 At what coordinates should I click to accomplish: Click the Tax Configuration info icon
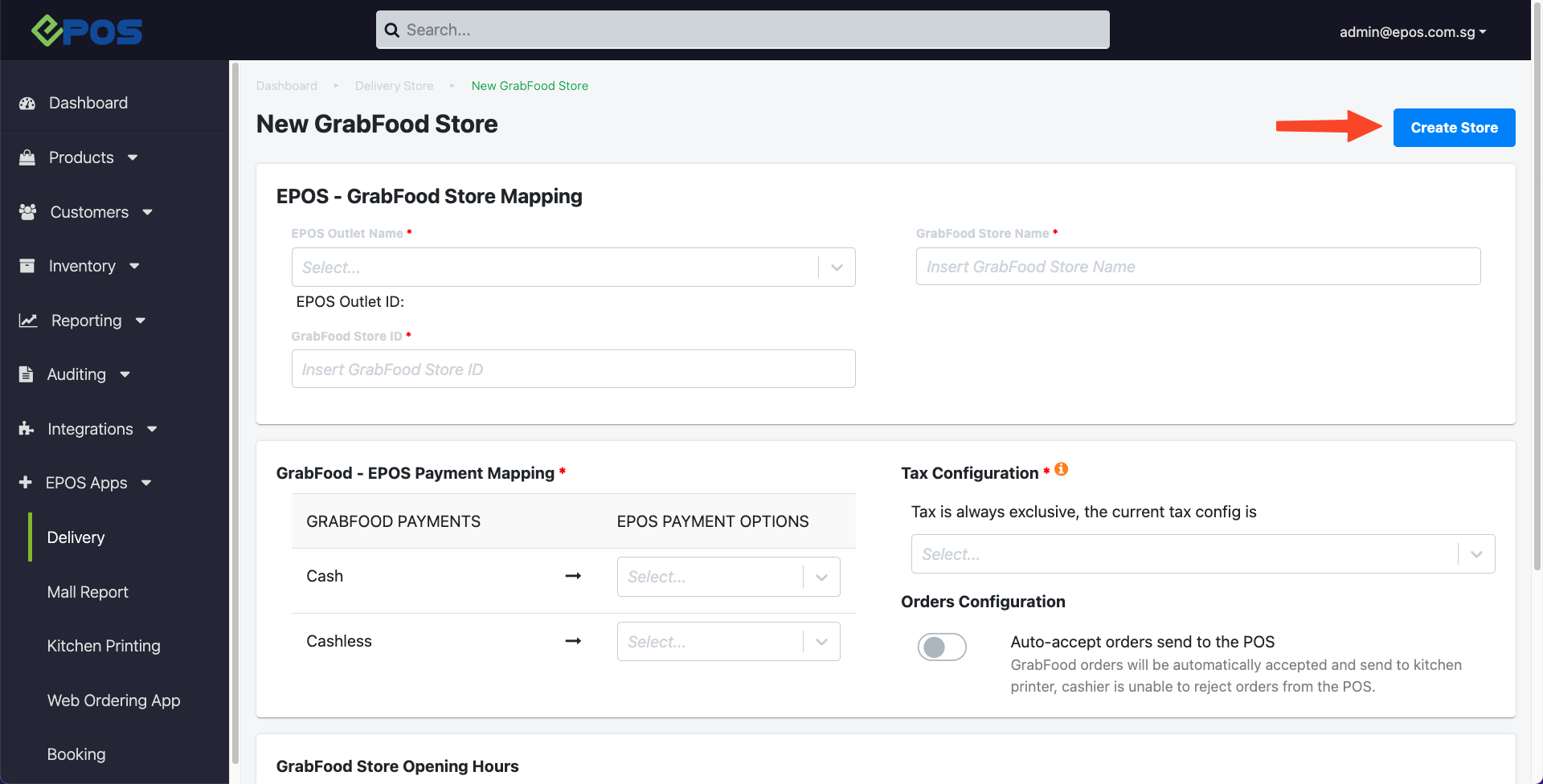tap(1062, 469)
